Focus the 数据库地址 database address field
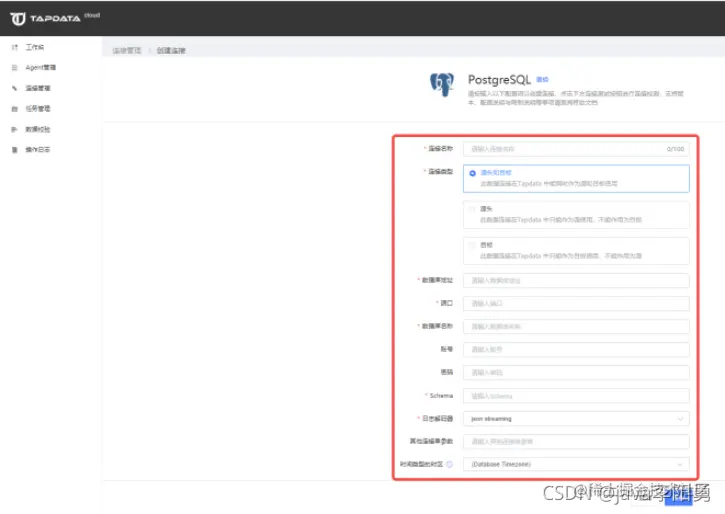This screenshot has width=725, height=514. point(576,281)
